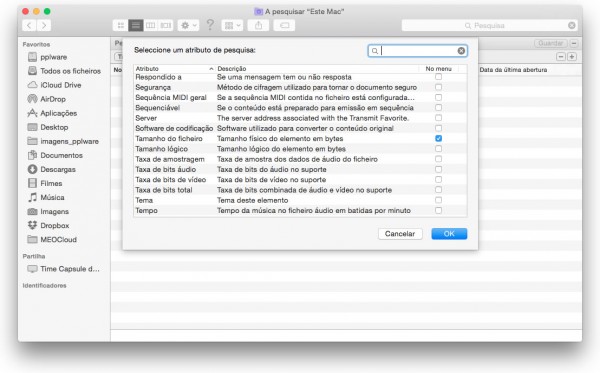This screenshot has height=373, width=600.
Task: Enable the Segurança checkbox
Action: 439,87
